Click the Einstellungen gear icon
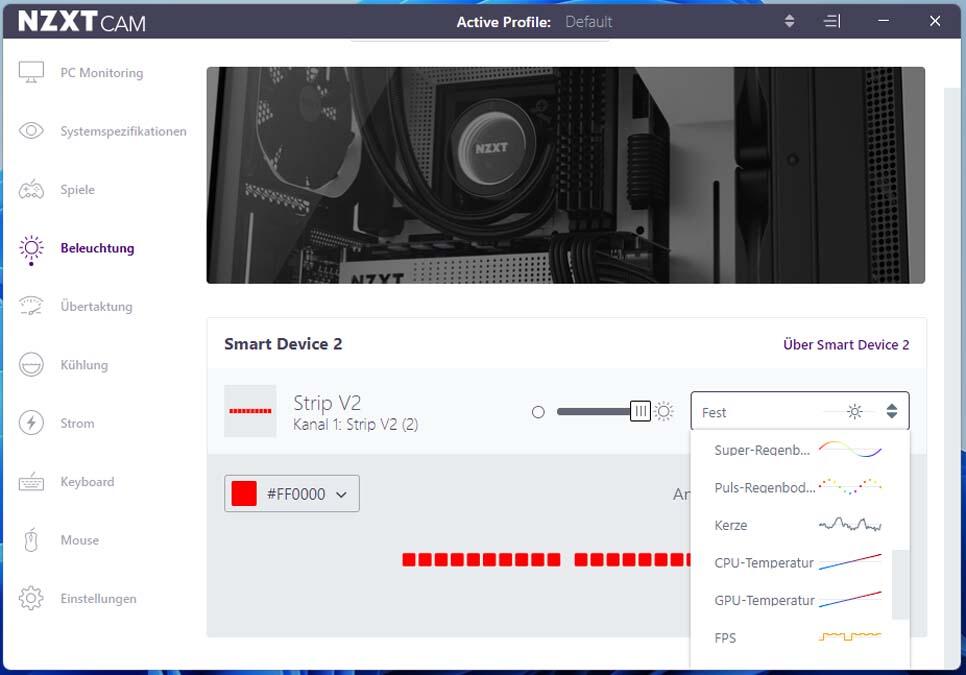The width and height of the screenshot is (966, 675). [31, 598]
